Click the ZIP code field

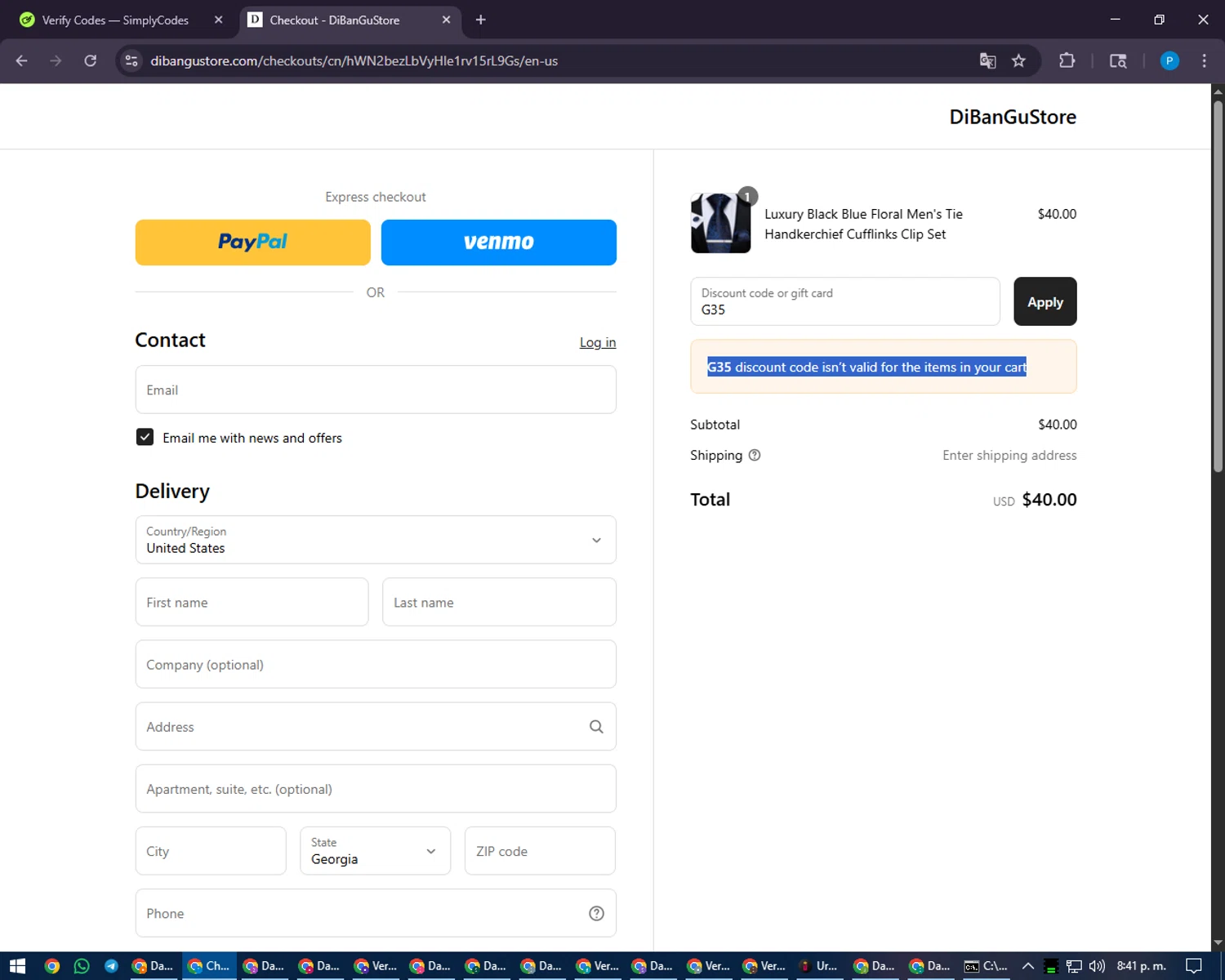point(540,851)
